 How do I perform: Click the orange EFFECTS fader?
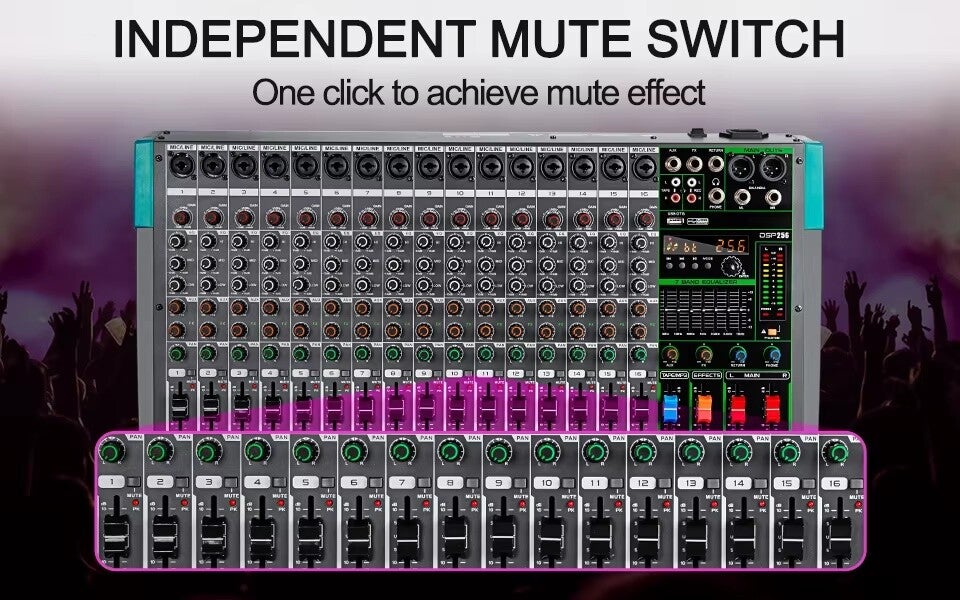[704, 407]
